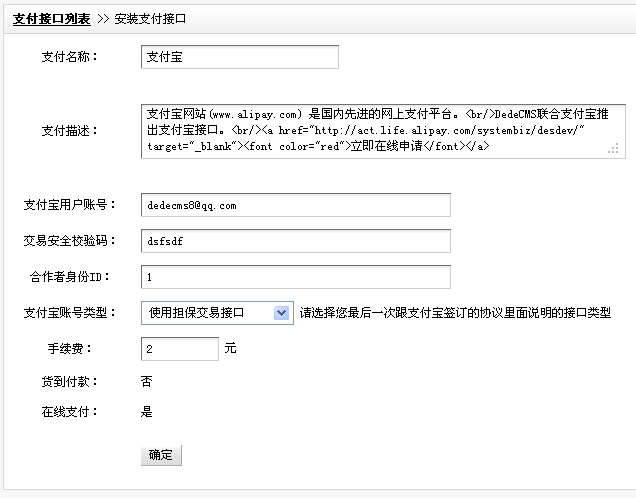Focus the 支付名称 field containing 支付宝
This screenshot has width=636, height=498.
(240, 57)
